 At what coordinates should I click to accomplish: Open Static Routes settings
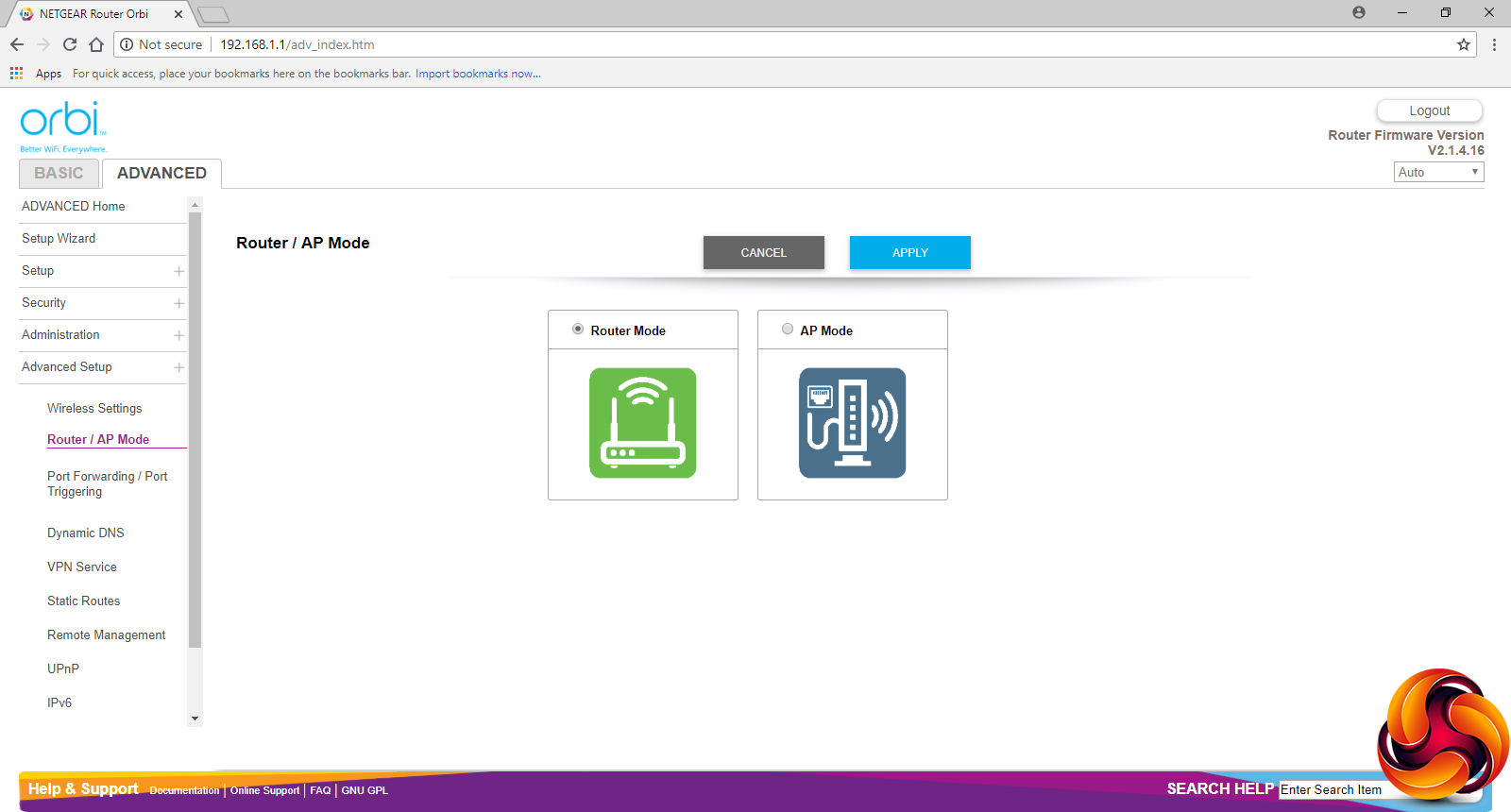point(84,601)
